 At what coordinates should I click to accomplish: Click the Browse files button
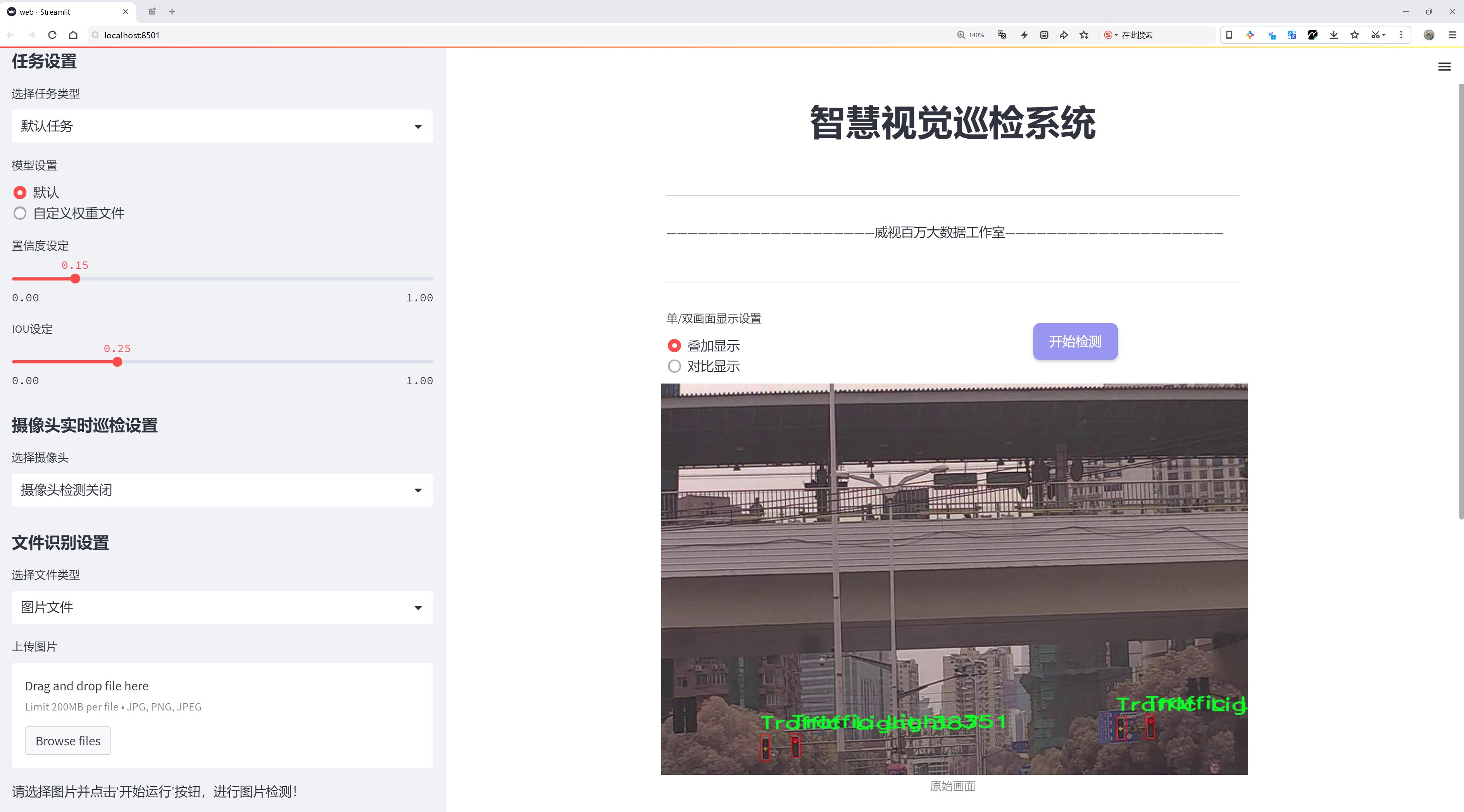[x=67, y=741]
